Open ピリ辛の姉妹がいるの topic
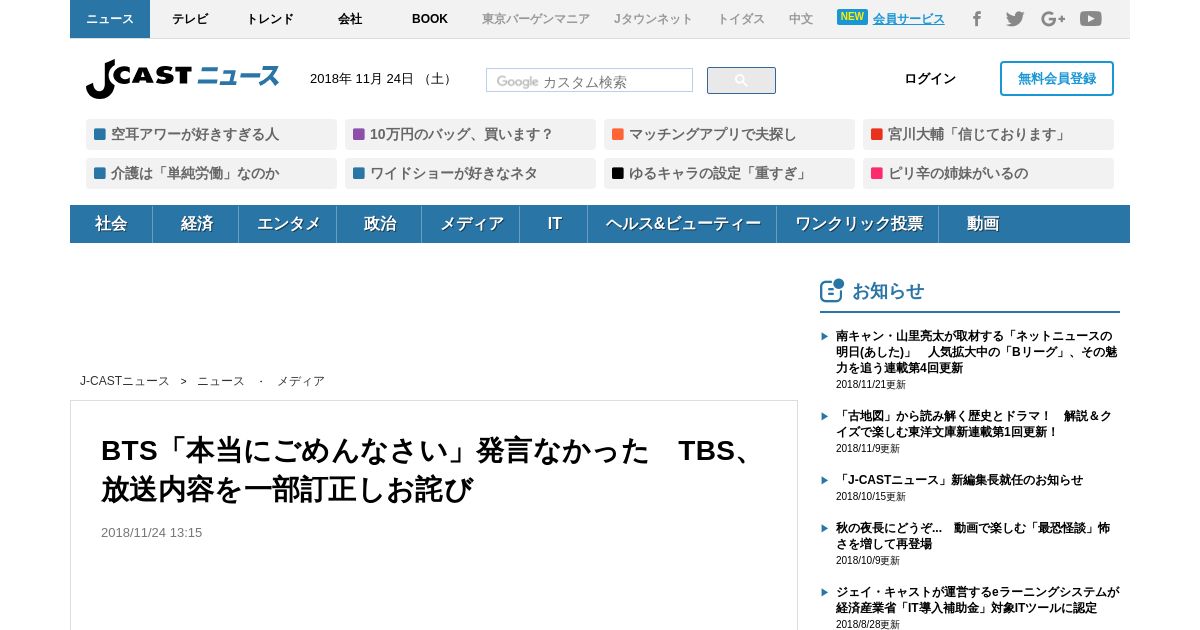Screen dimensions: 1200x630 click(988, 173)
